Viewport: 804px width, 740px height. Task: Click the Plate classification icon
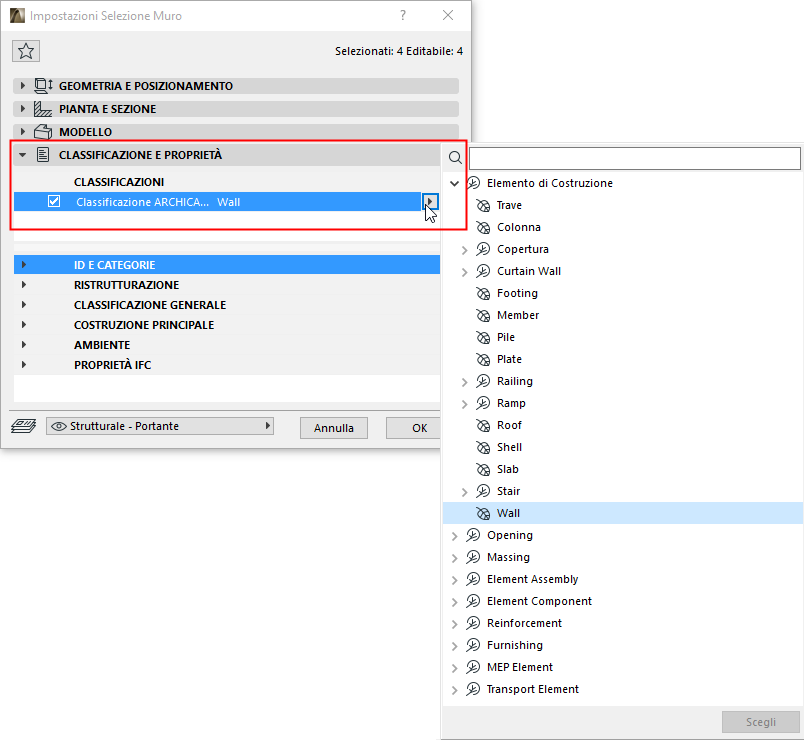pos(483,359)
